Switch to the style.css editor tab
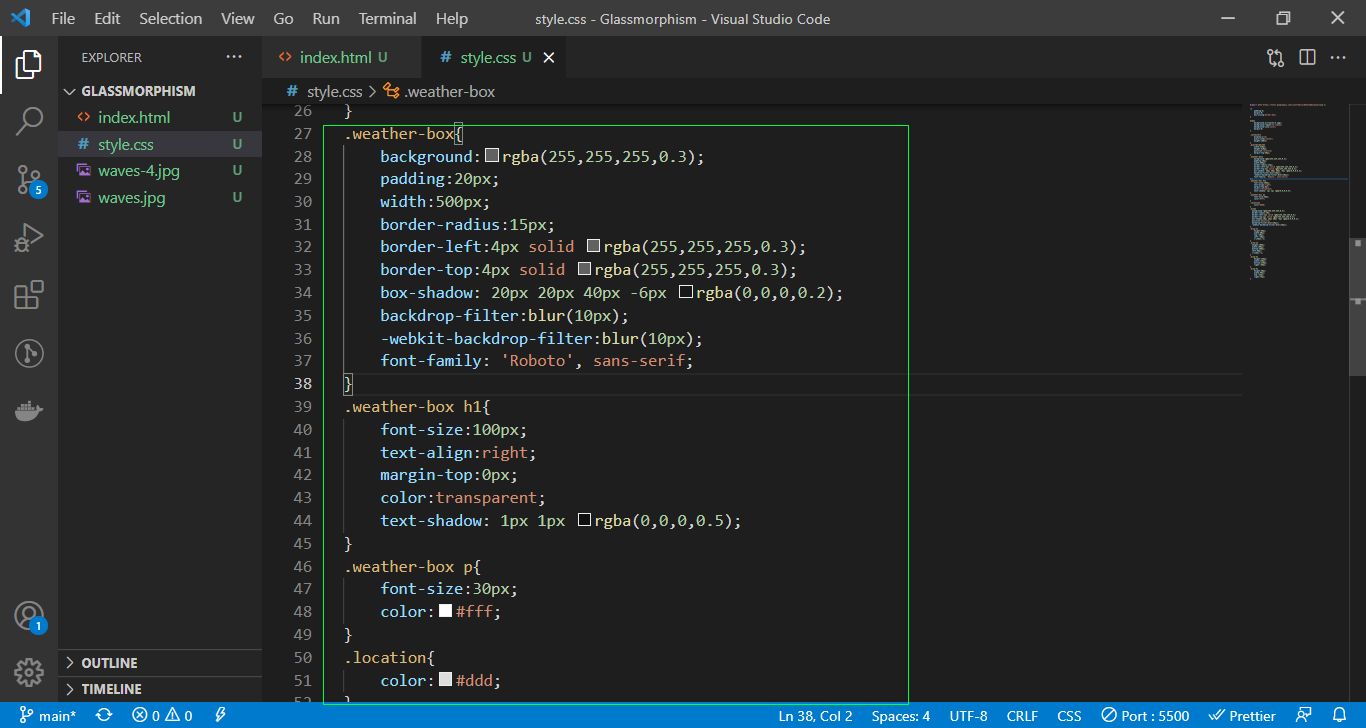This screenshot has height=728, width=1366. pos(492,58)
